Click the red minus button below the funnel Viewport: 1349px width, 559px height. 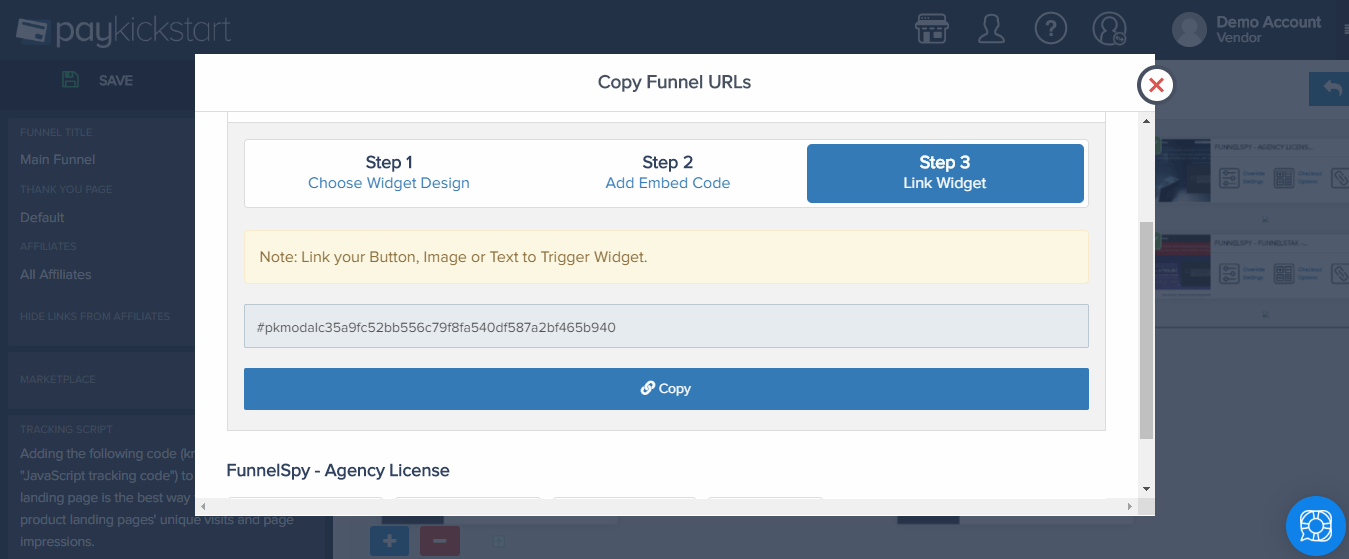440,541
